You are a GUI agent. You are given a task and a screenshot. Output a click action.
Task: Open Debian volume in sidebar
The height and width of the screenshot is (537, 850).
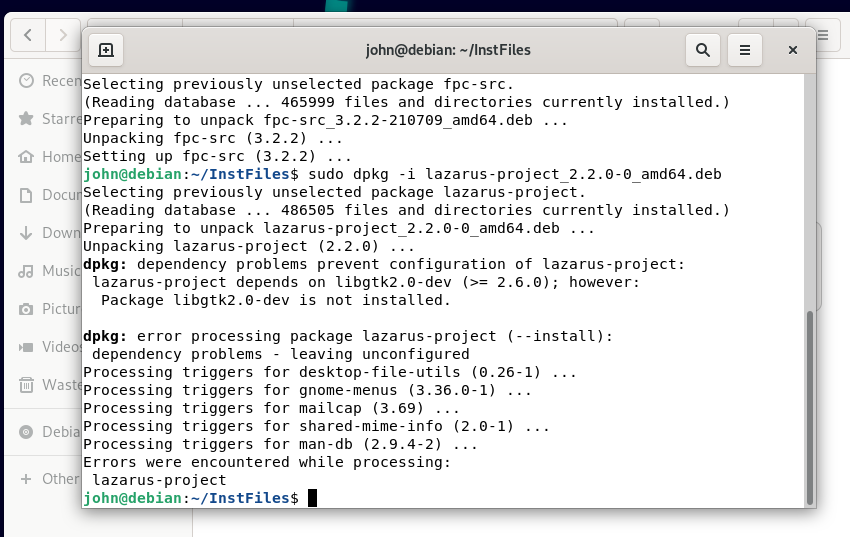point(50,431)
